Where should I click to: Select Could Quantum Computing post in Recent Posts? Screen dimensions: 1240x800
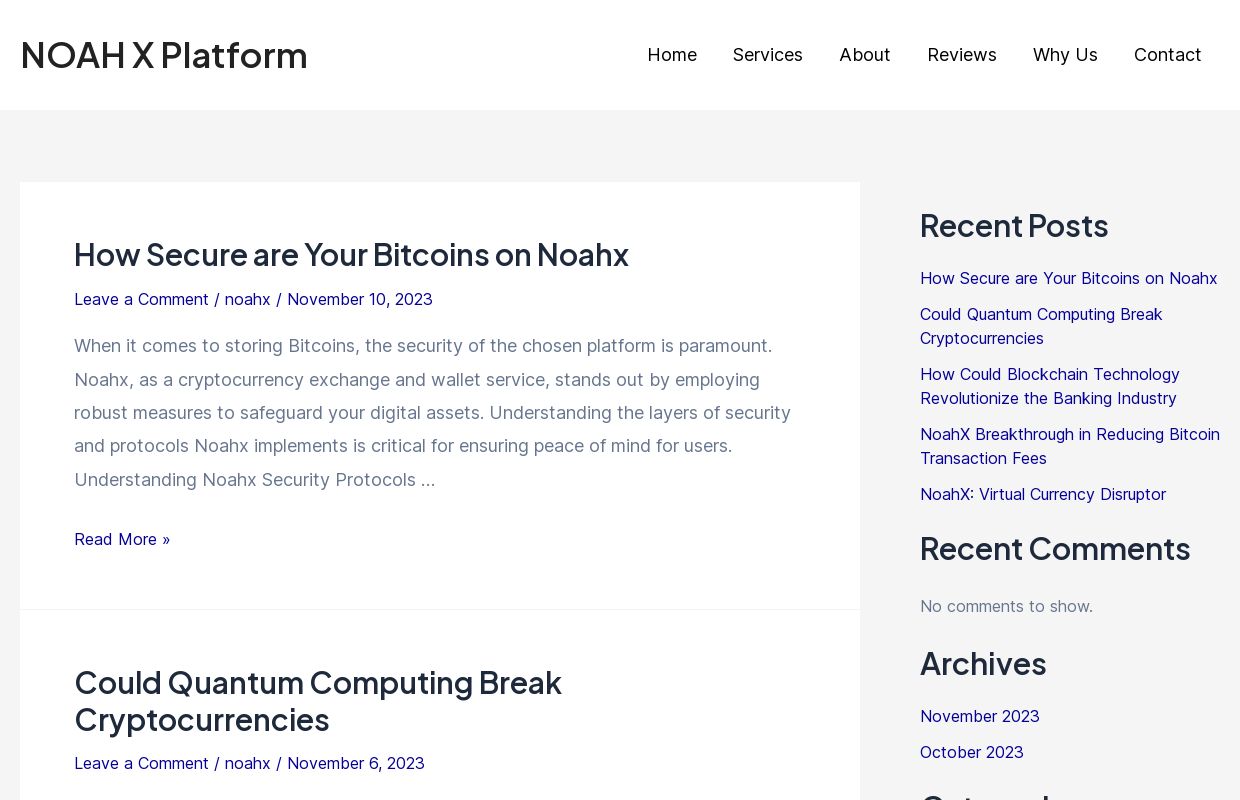(x=1041, y=326)
